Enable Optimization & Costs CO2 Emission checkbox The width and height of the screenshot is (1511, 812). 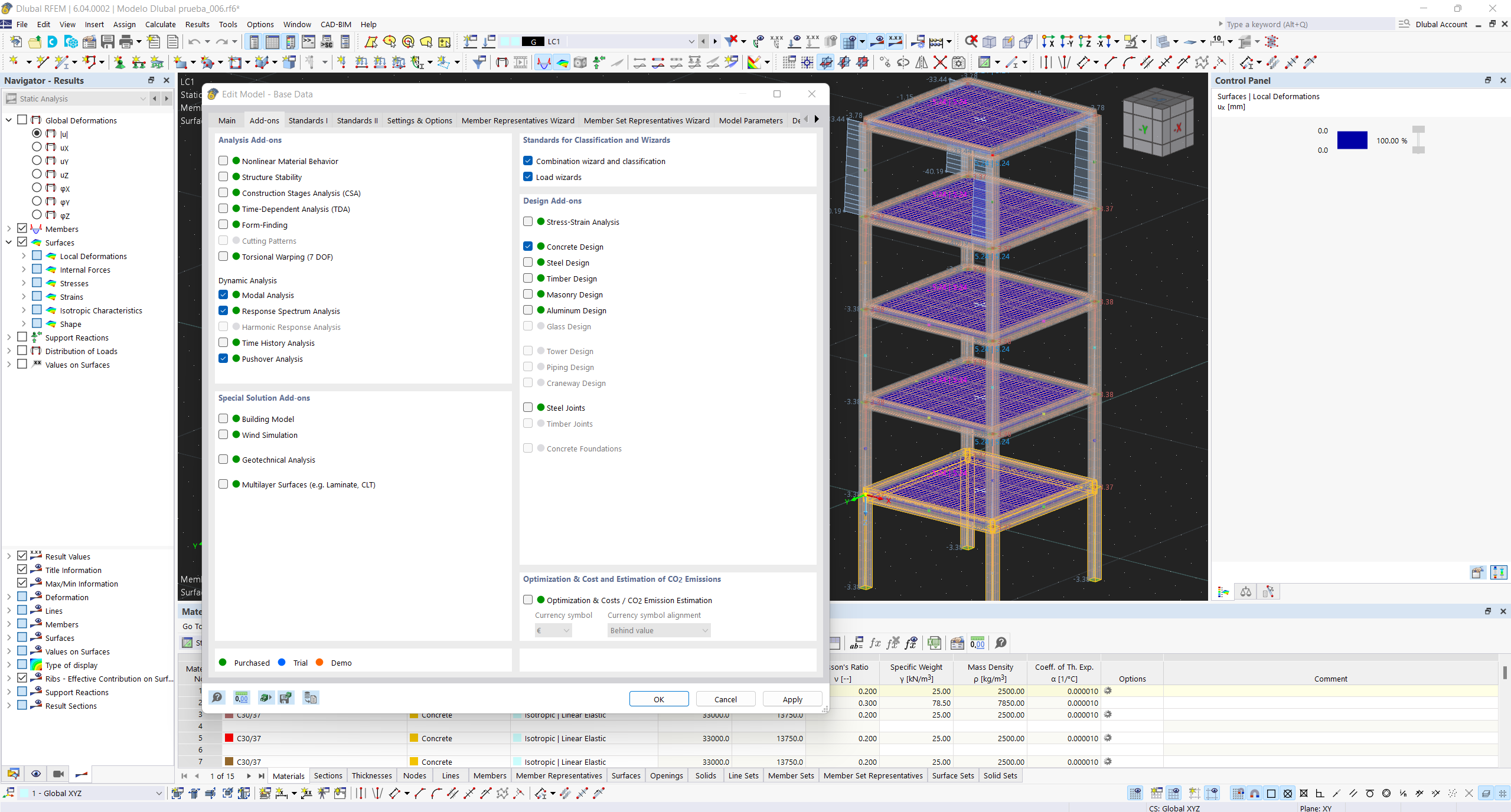point(528,600)
